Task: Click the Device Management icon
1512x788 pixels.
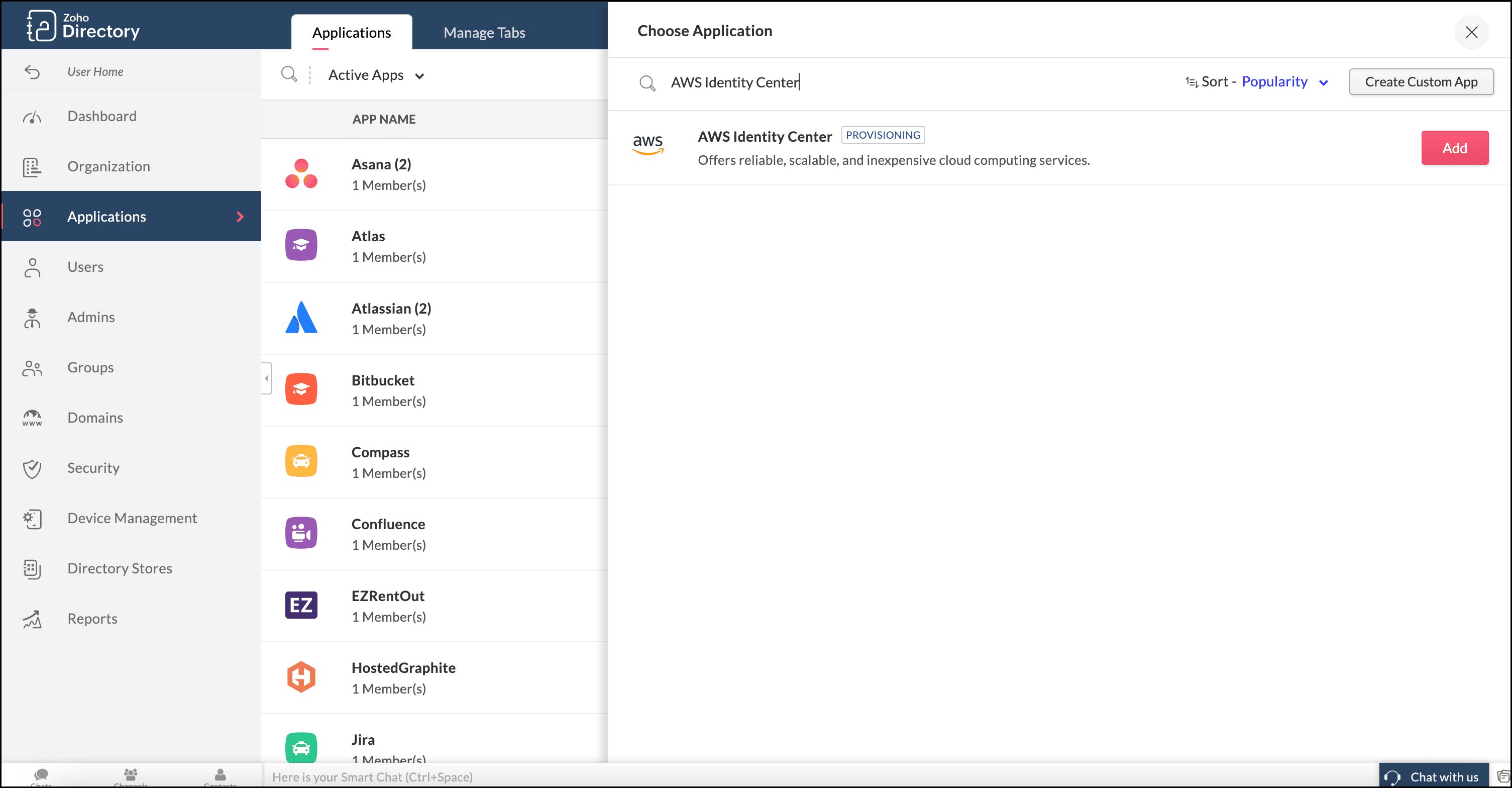Action: coord(32,519)
